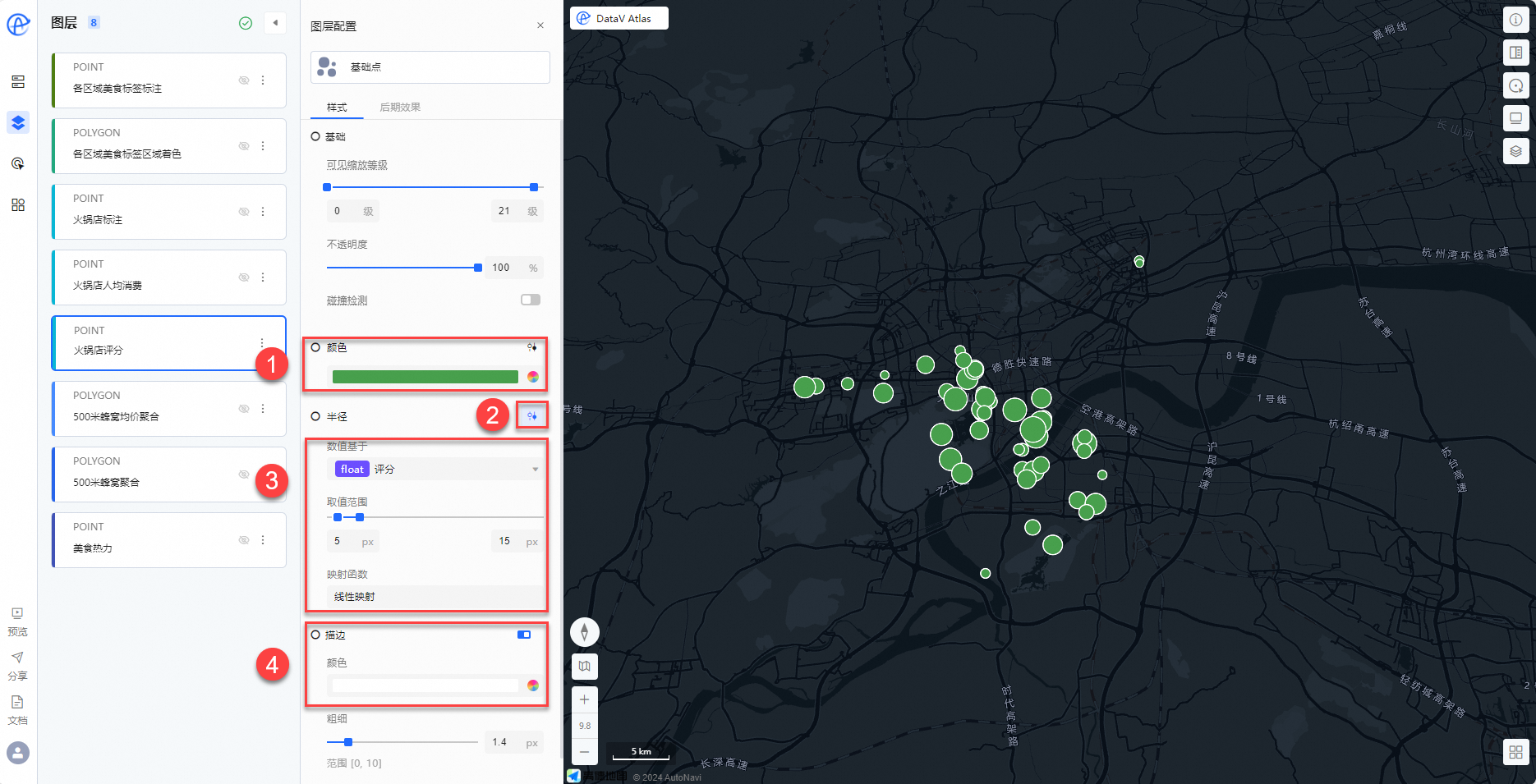Click the zoom level range slider maximum handle
This screenshot has width=1536, height=784.
[534, 187]
